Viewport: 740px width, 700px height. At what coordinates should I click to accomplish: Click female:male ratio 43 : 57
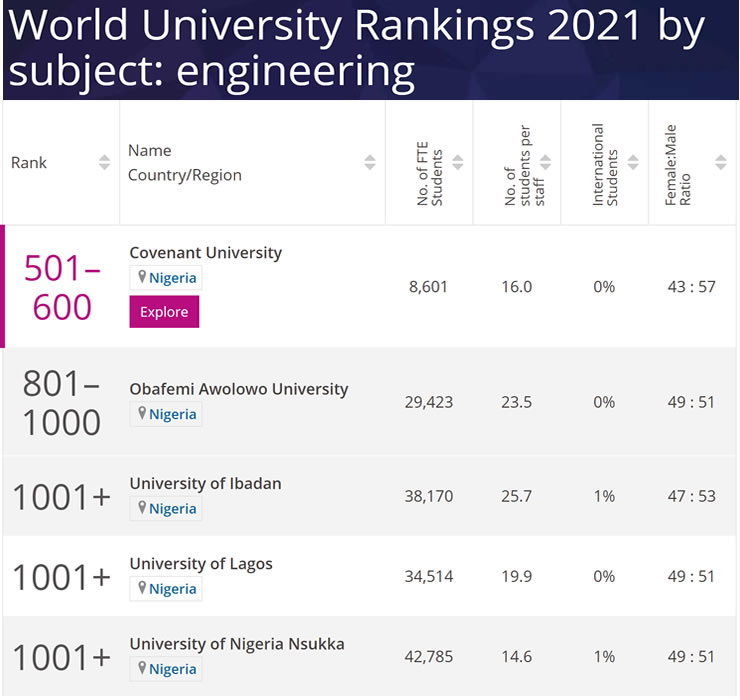[x=691, y=287]
